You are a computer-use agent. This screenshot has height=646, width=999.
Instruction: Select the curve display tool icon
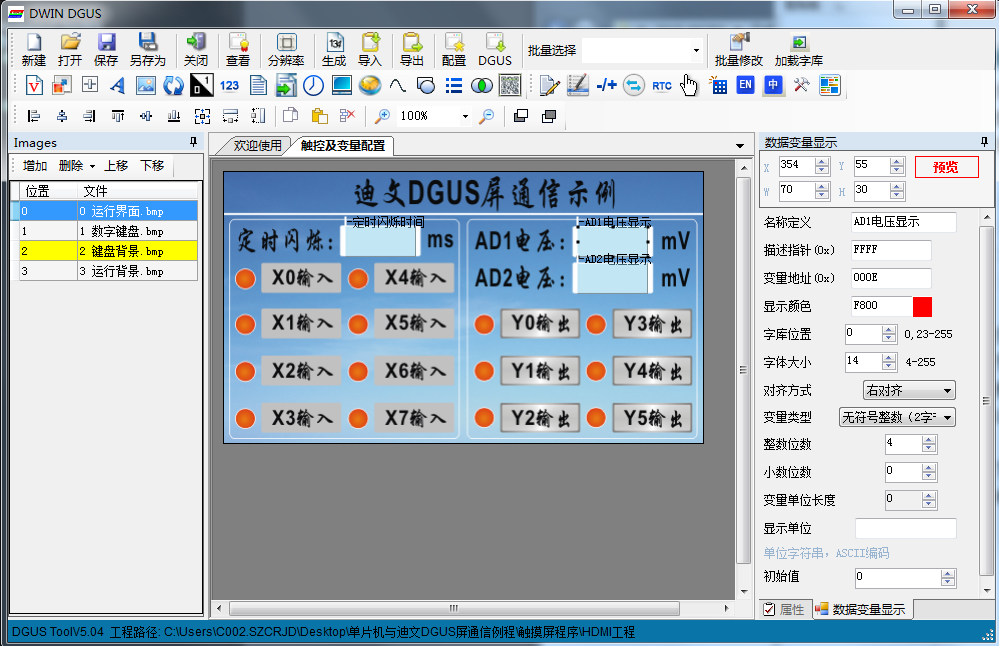click(398, 85)
